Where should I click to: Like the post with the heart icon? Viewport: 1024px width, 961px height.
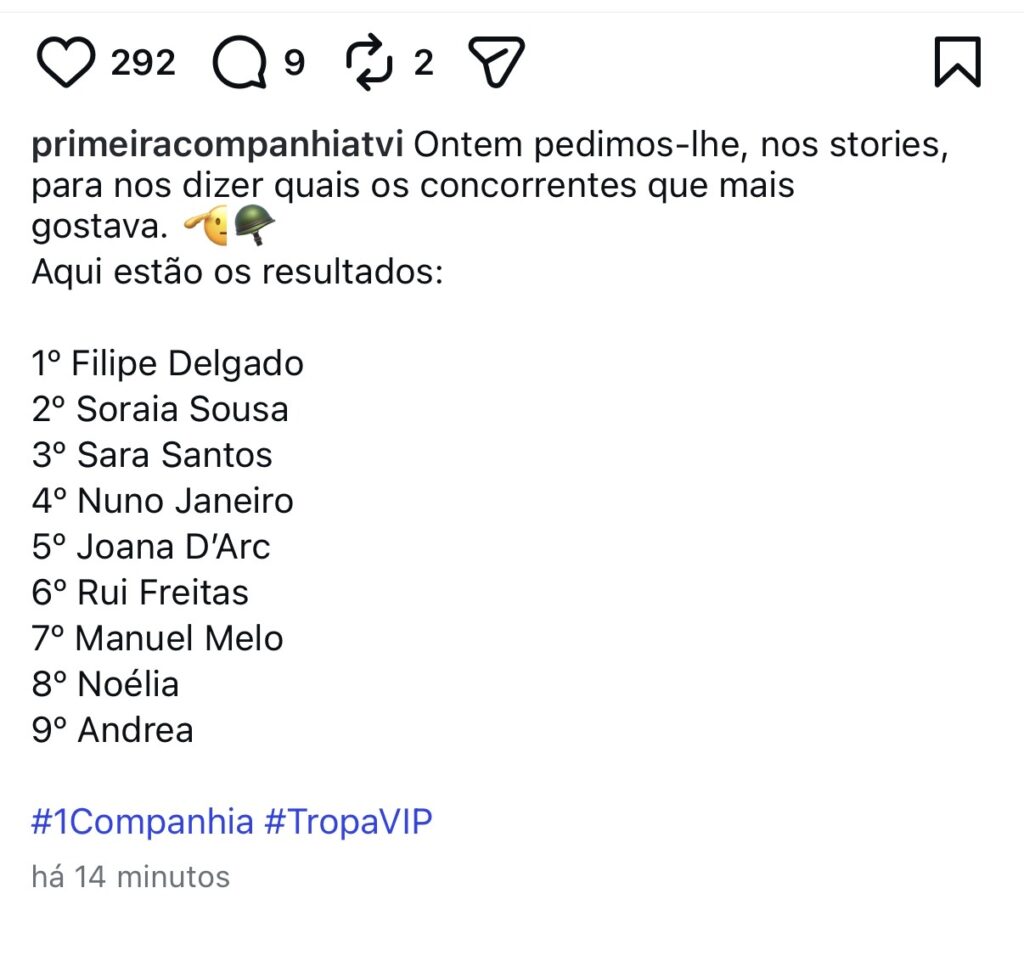tap(66, 63)
